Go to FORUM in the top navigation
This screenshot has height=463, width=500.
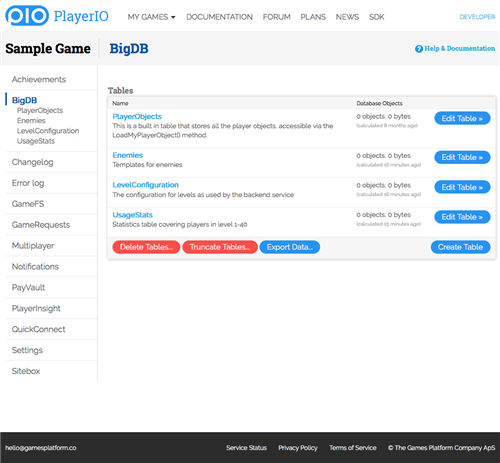tap(277, 17)
